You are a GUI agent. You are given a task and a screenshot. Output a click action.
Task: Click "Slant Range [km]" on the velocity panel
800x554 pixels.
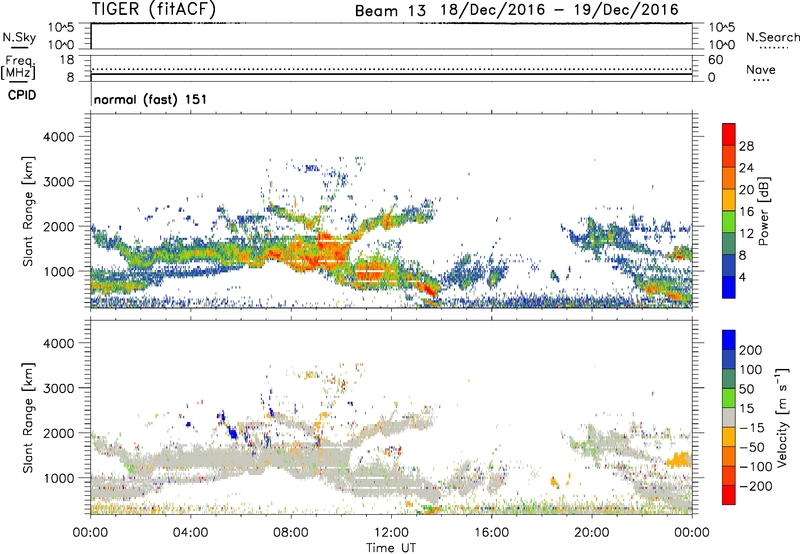pyautogui.click(x=27, y=418)
